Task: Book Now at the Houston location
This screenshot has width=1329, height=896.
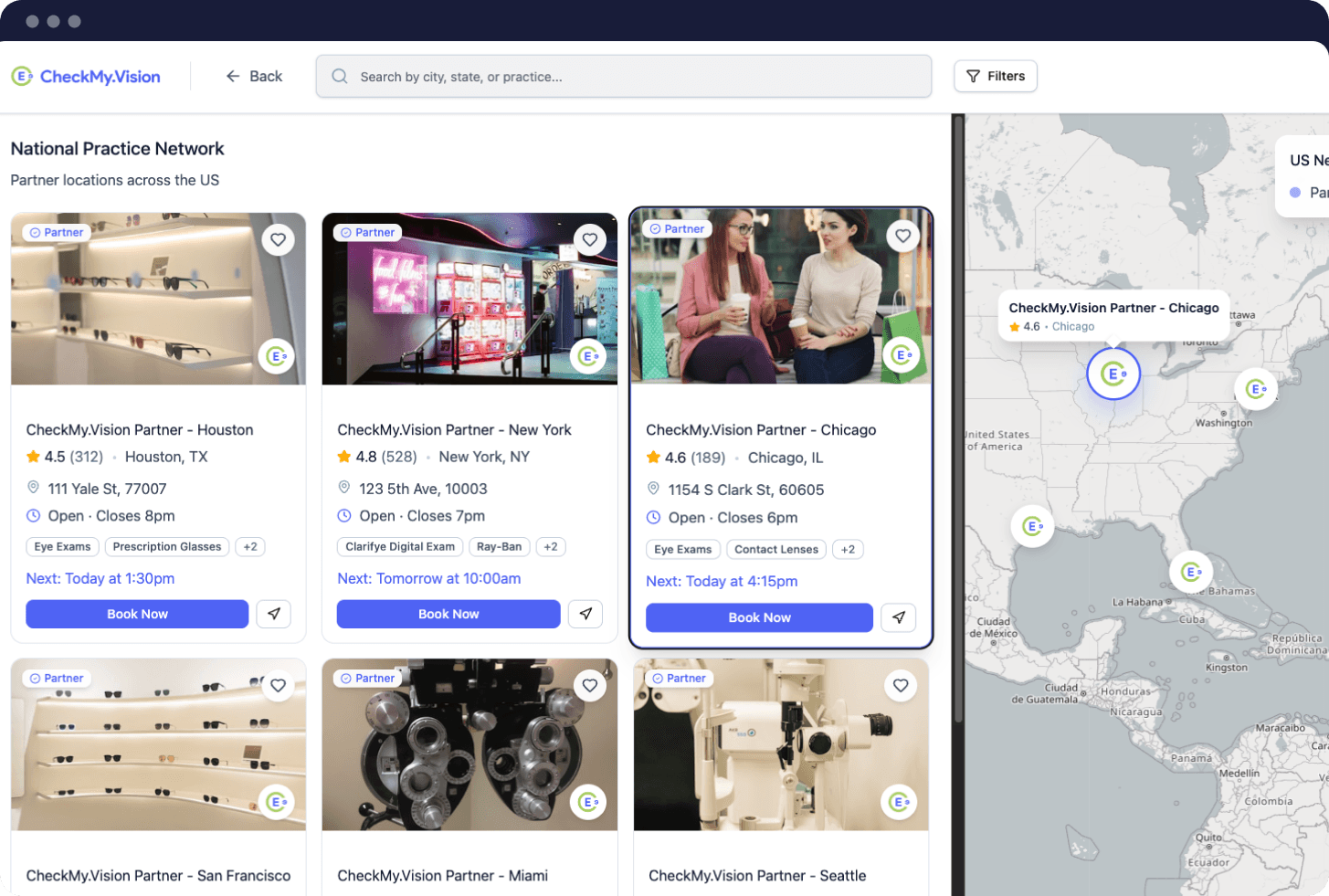Action: click(137, 614)
